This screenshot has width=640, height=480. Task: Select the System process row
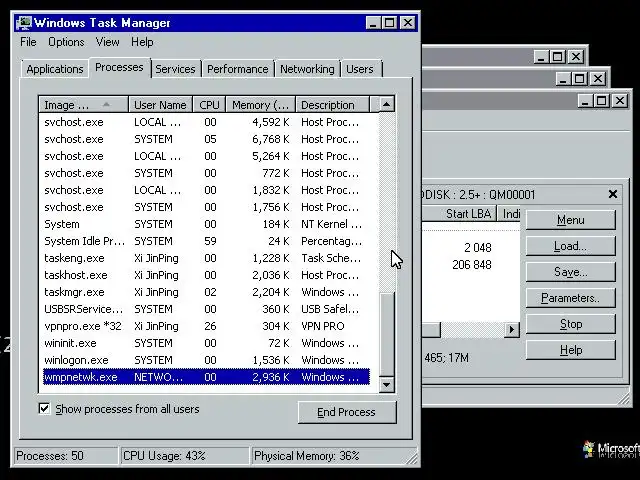click(206, 224)
